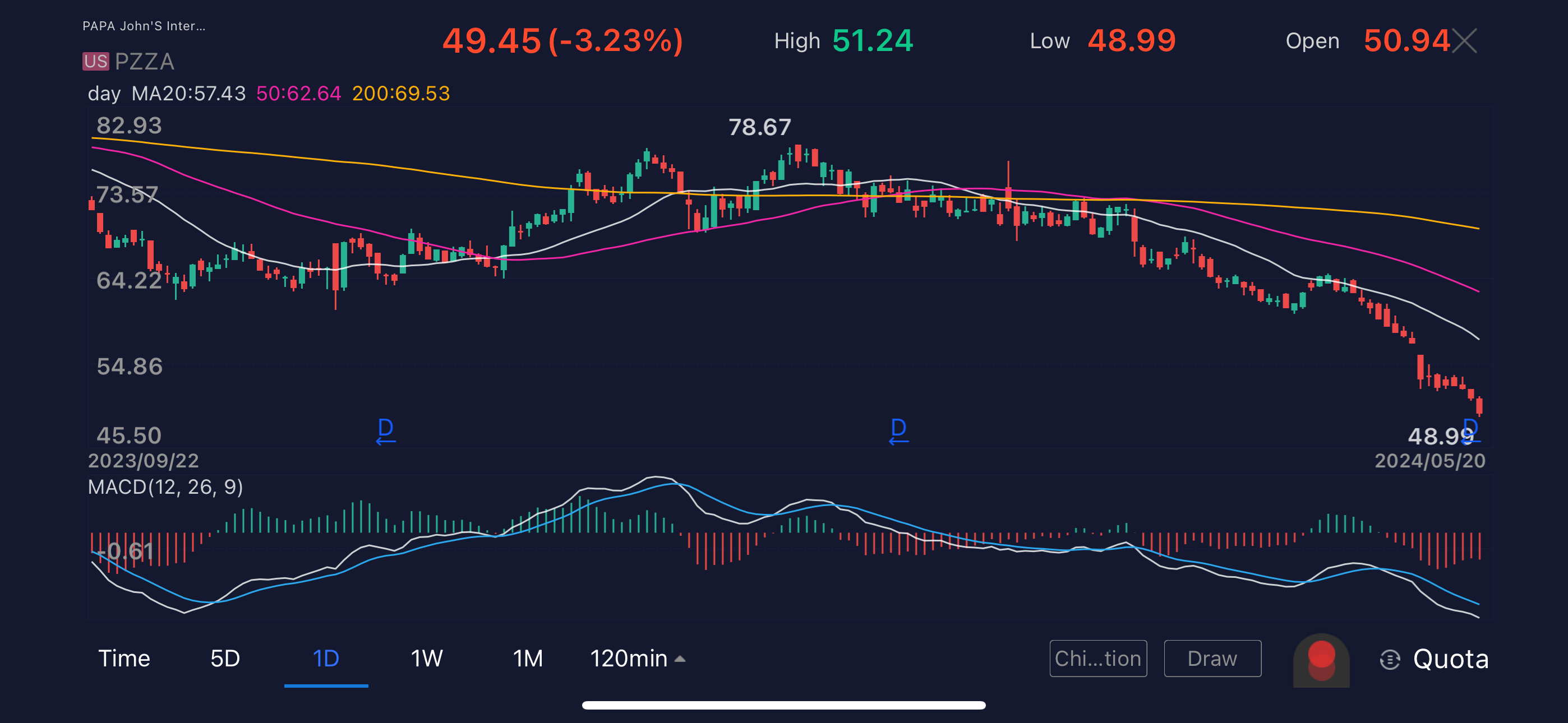The width and height of the screenshot is (1568, 723).
Task: Select the 1D timeframe tab
Action: pos(326,659)
